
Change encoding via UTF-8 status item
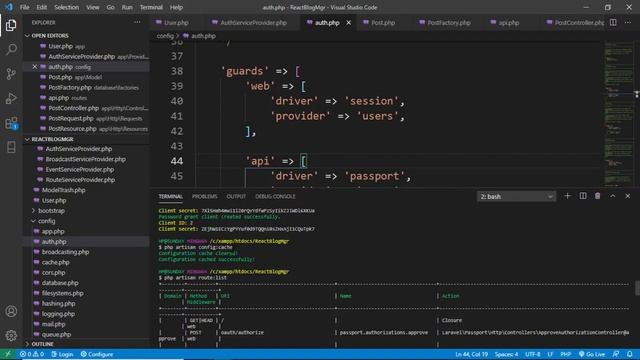(533, 354)
